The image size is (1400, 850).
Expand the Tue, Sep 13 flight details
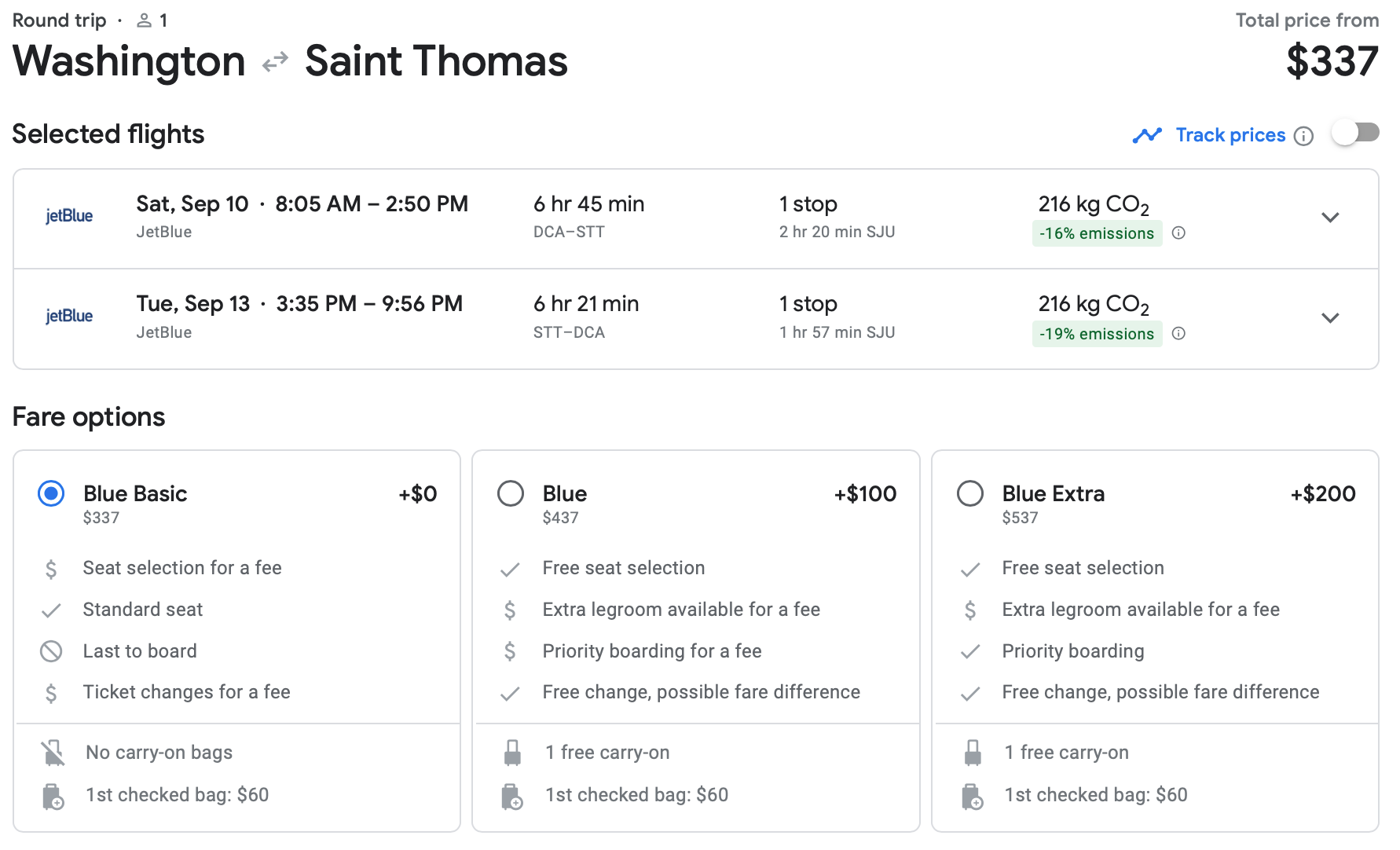click(1329, 318)
